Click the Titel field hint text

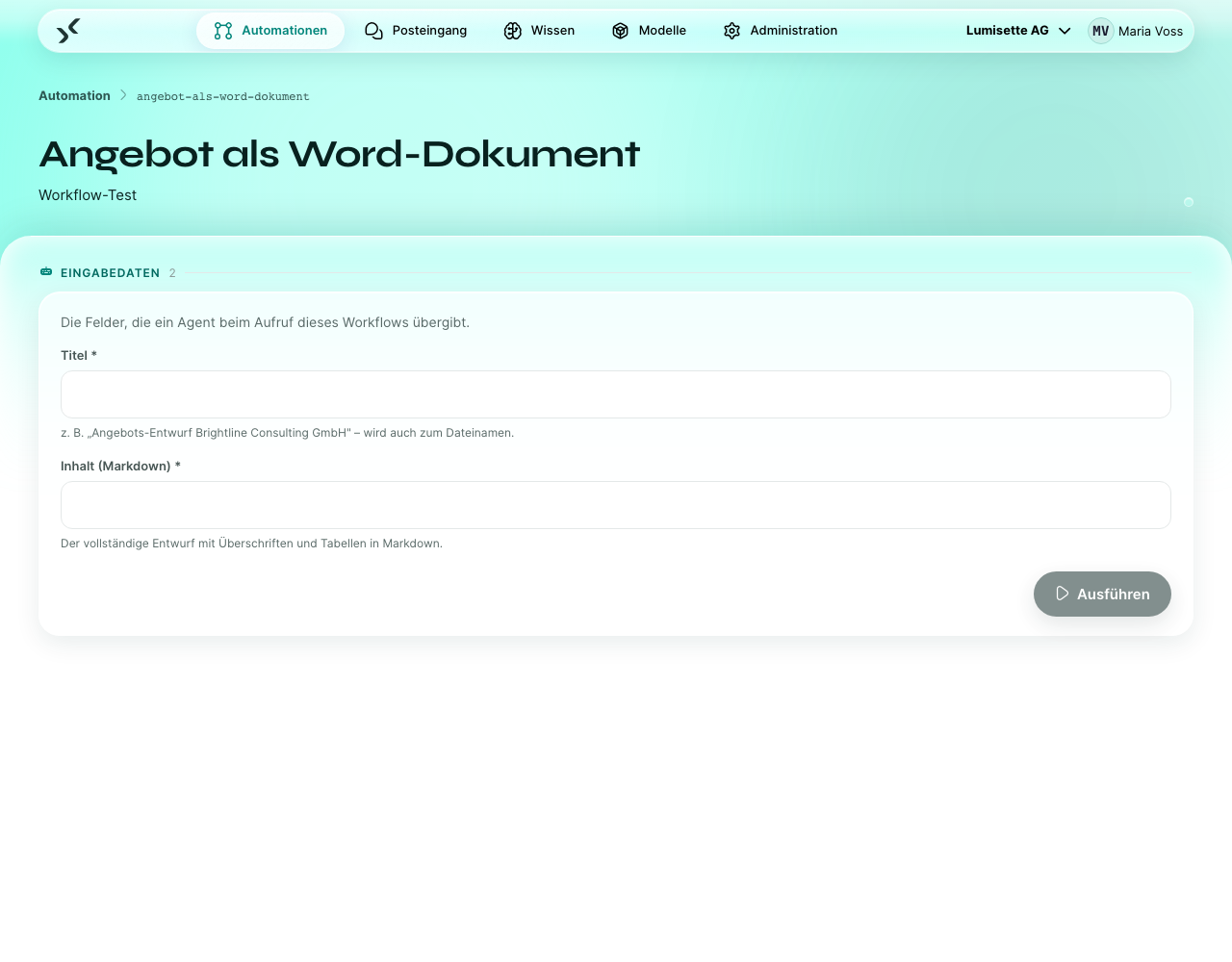pyautogui.click(x=287, y=433)
